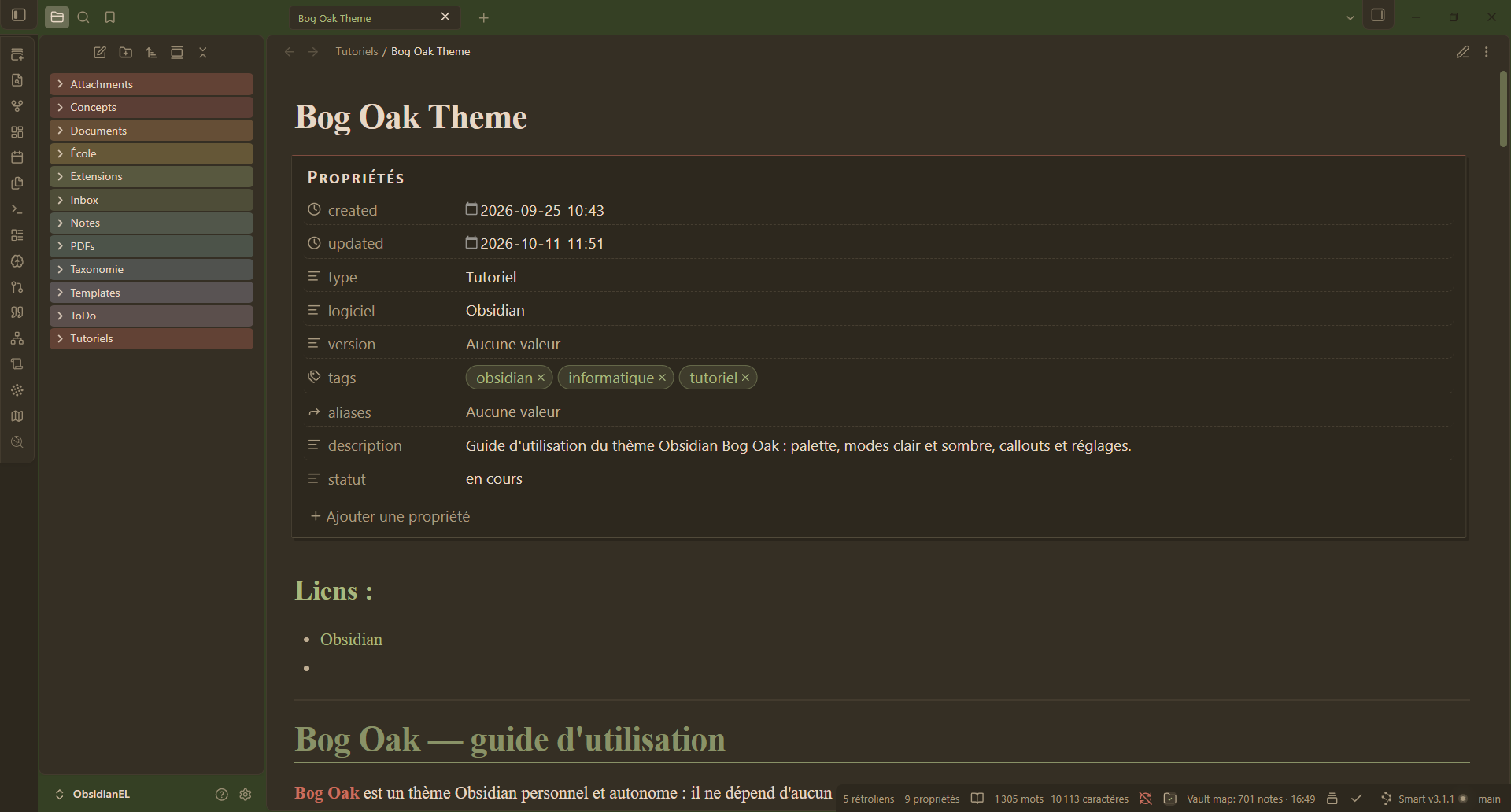Click the Tutoriels breadcrumb
The width and height of the screenshot is (1511, 812).
point(357,51)
